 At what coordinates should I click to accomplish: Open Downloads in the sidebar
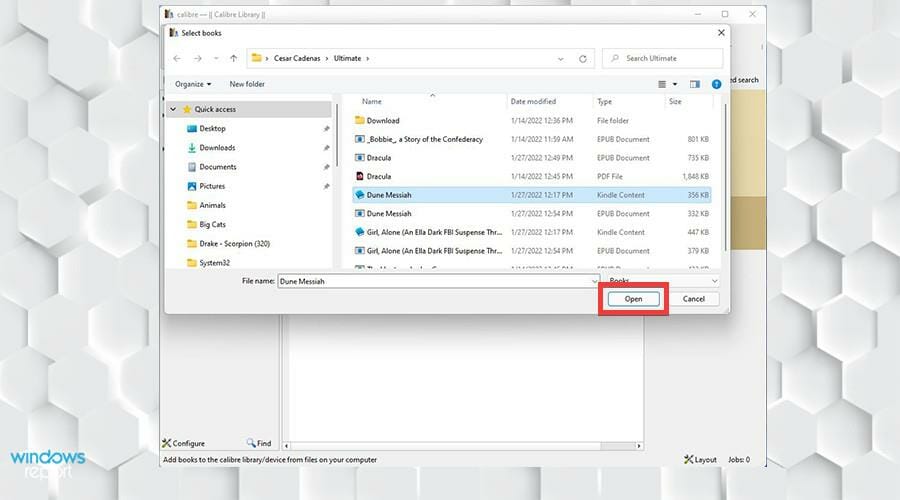(x=217, y=148)
